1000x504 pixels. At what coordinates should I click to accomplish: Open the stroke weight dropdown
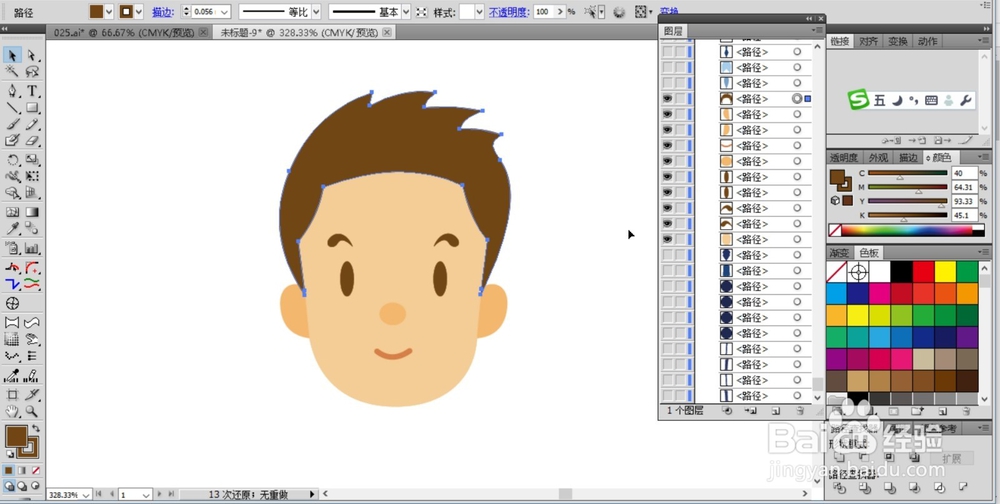pos(224,11)
